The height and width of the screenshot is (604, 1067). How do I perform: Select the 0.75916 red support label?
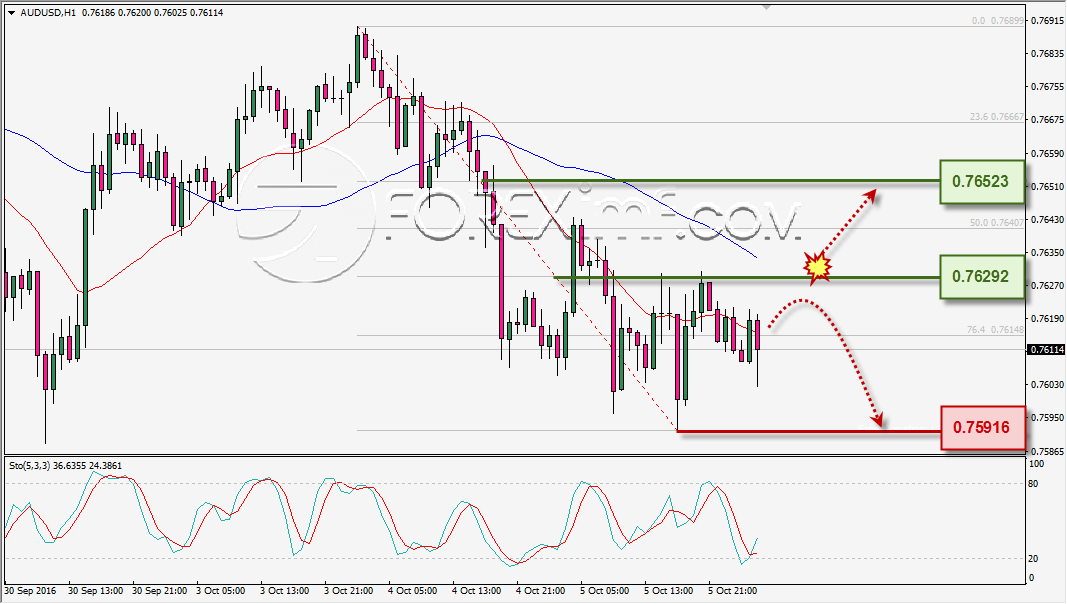(983, 428)
